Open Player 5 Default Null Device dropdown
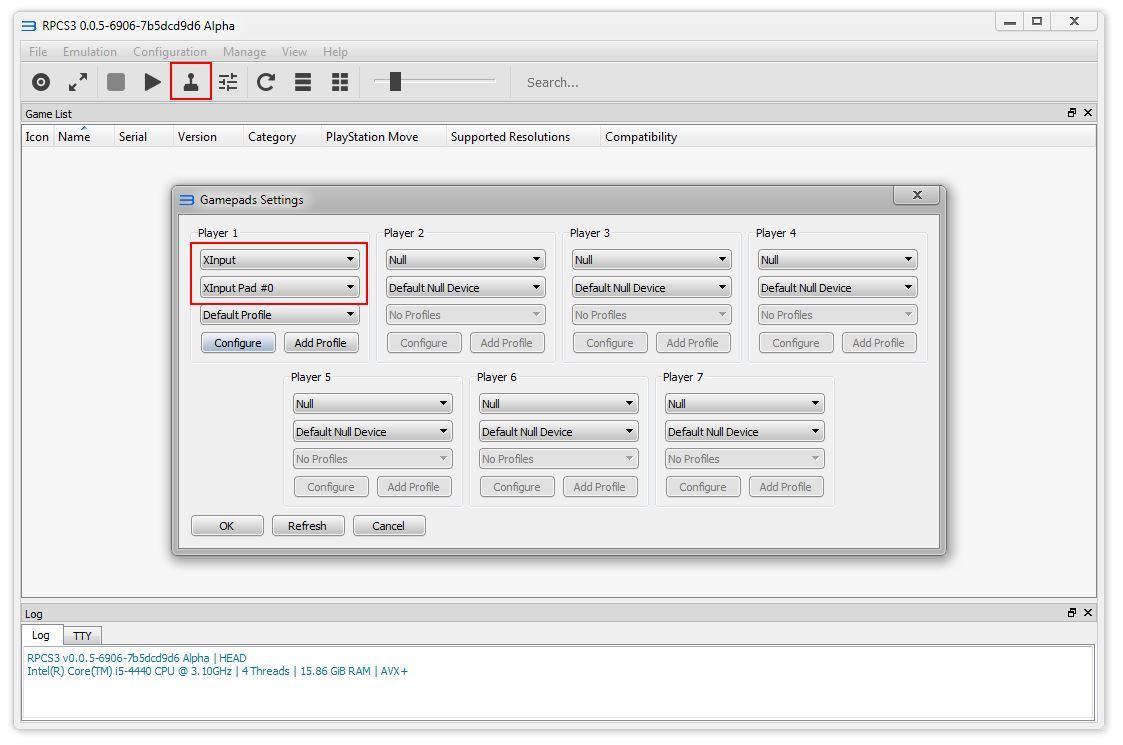This screenshot has height=745, width=1123. 372,431
